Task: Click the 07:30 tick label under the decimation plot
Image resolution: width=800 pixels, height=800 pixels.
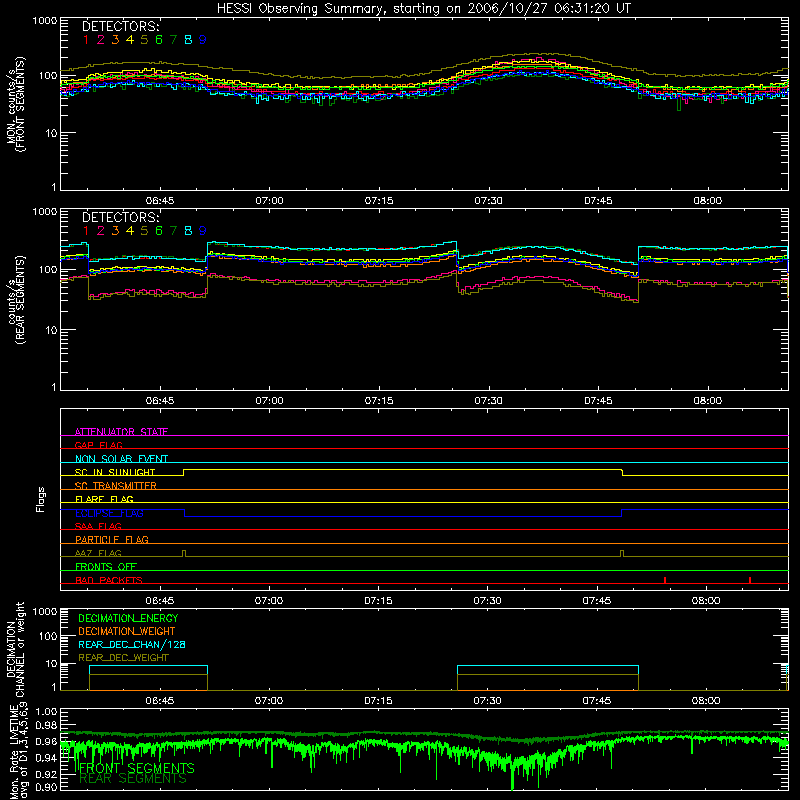Action: pyautogui.click(x=487, y=701)
